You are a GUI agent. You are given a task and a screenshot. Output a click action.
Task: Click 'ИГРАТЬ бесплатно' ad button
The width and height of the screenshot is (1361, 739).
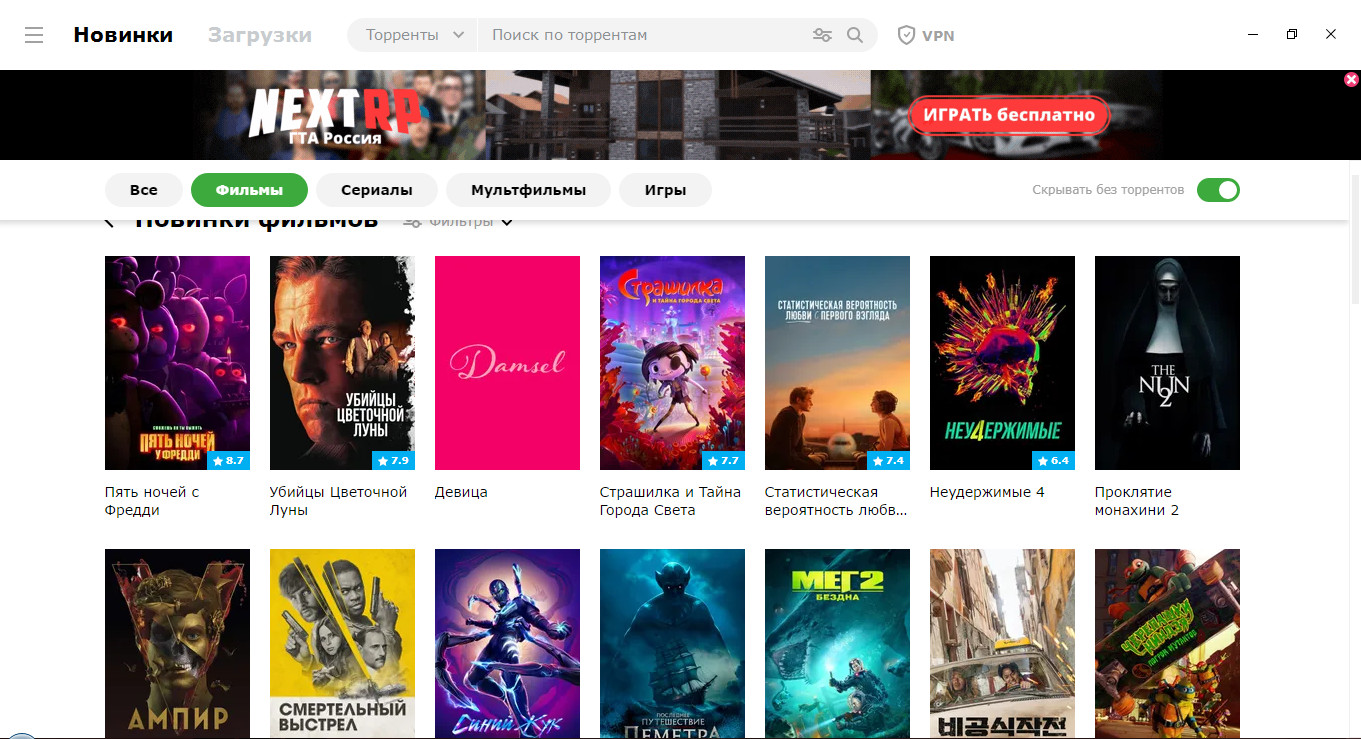(x=1009, y=115)
